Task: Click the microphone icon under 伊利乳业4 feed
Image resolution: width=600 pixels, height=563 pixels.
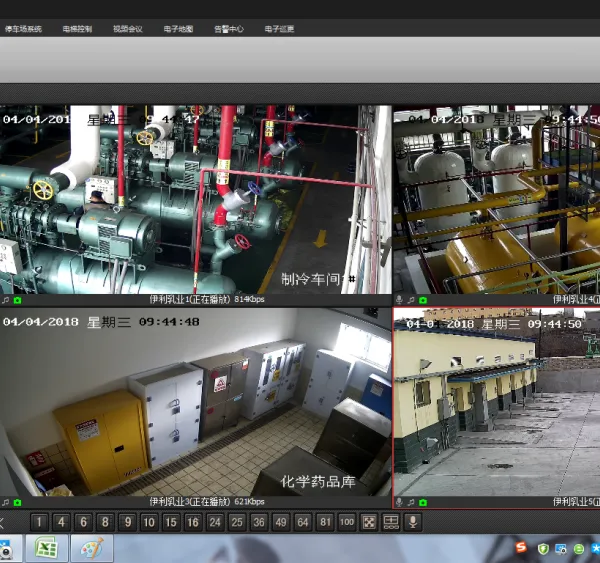Action: pos(399,300)
